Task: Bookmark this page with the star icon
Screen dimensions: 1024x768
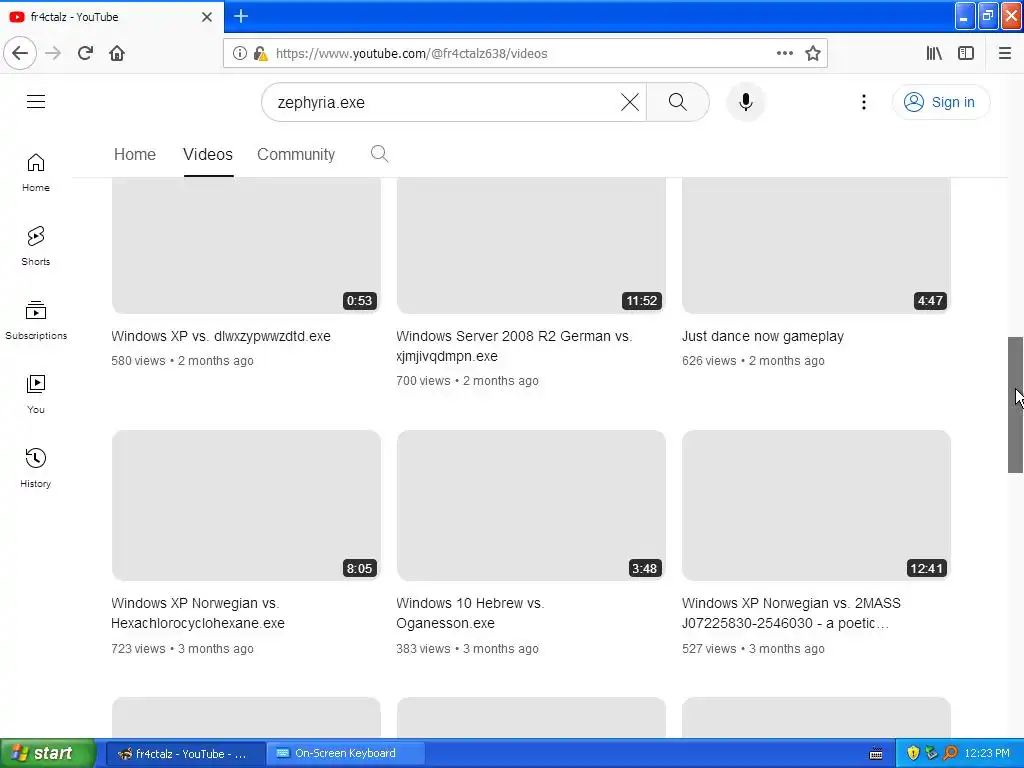Action: coord(812,54)
